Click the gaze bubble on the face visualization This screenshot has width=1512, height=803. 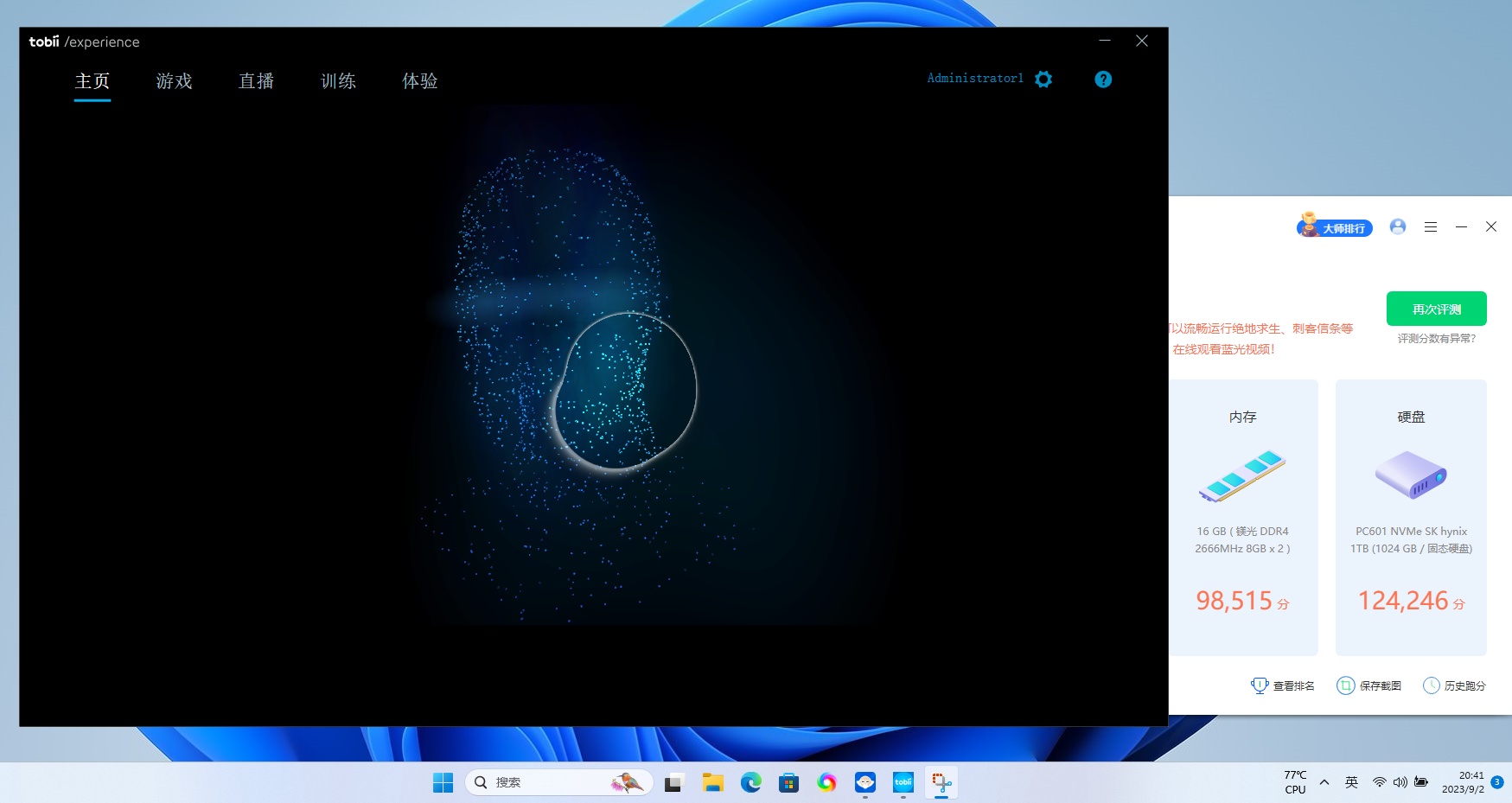pyautogui.click(x=624, y=392)
